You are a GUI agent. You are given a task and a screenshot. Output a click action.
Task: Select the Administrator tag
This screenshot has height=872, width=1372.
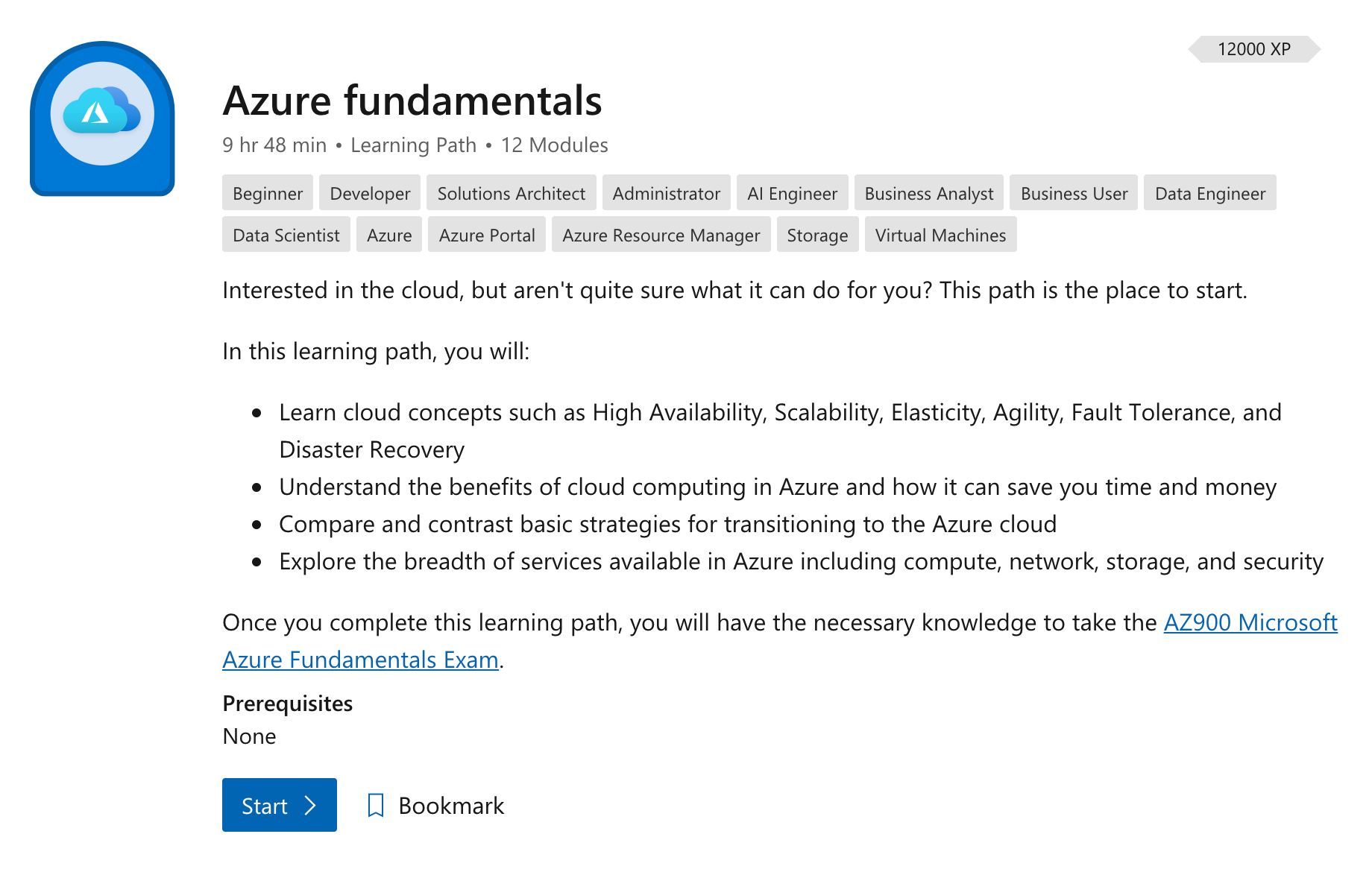[x=666, y=193]
